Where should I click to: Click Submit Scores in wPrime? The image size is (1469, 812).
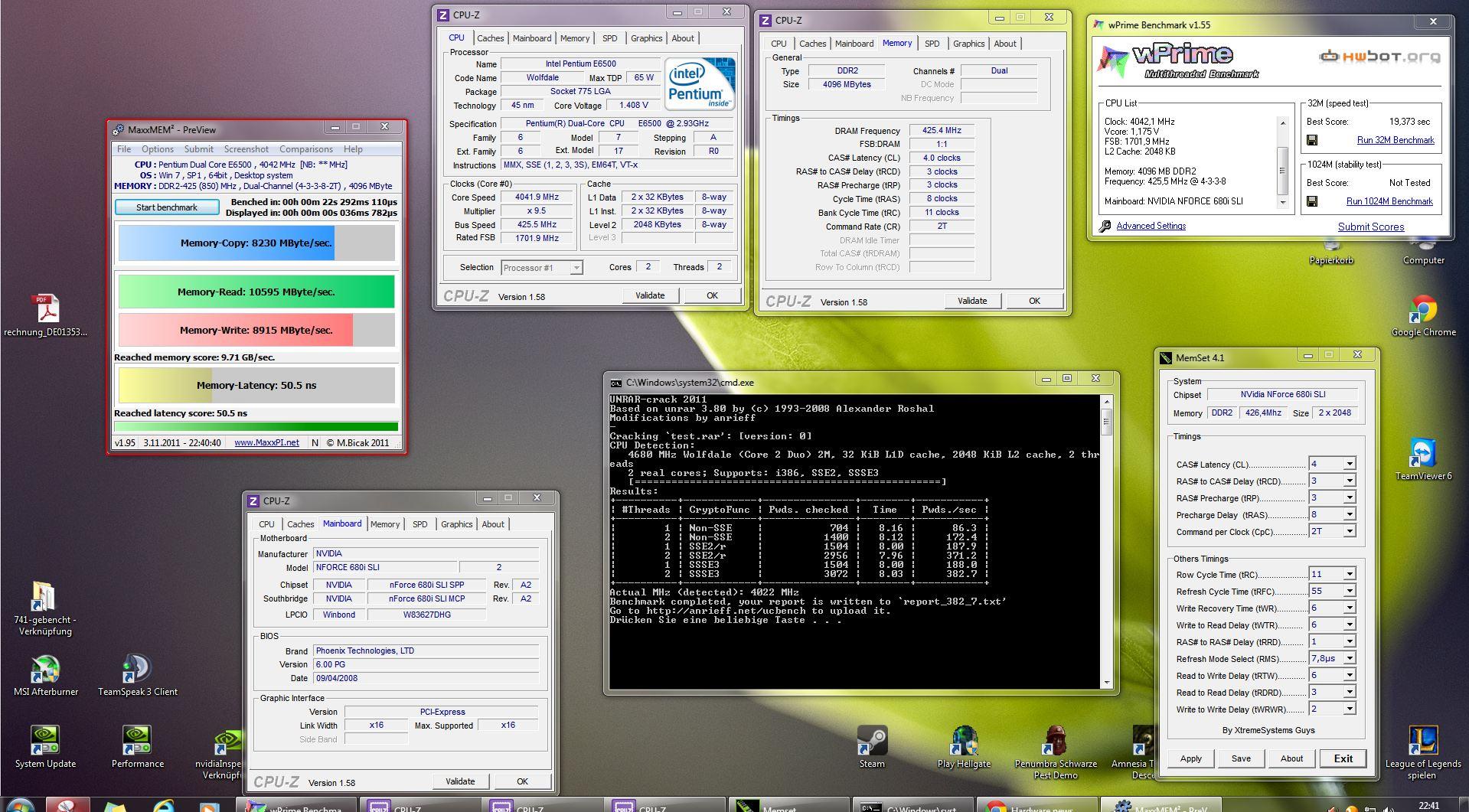coord(1370,227)
